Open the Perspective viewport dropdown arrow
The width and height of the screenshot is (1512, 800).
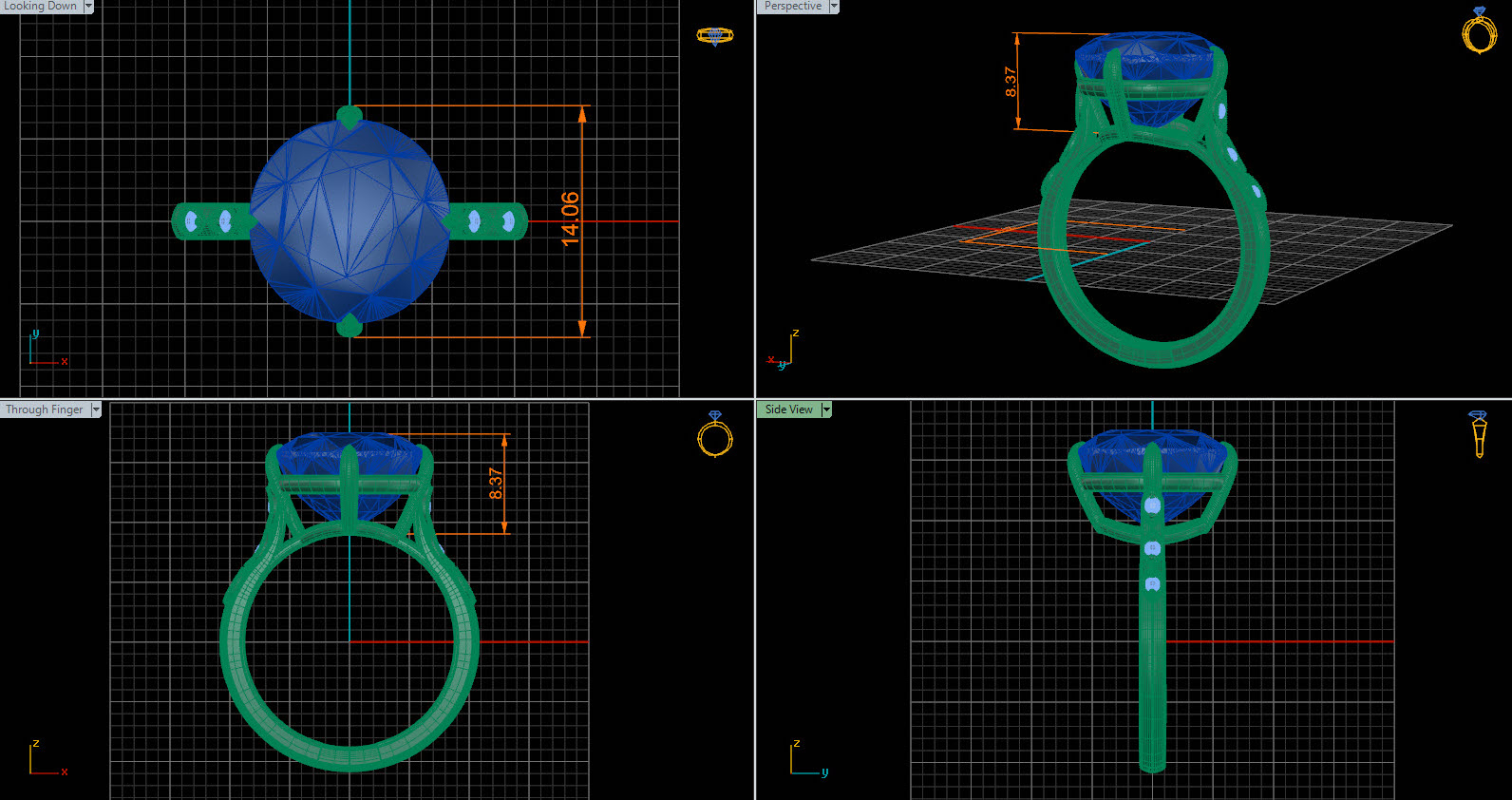coord(834,7)
